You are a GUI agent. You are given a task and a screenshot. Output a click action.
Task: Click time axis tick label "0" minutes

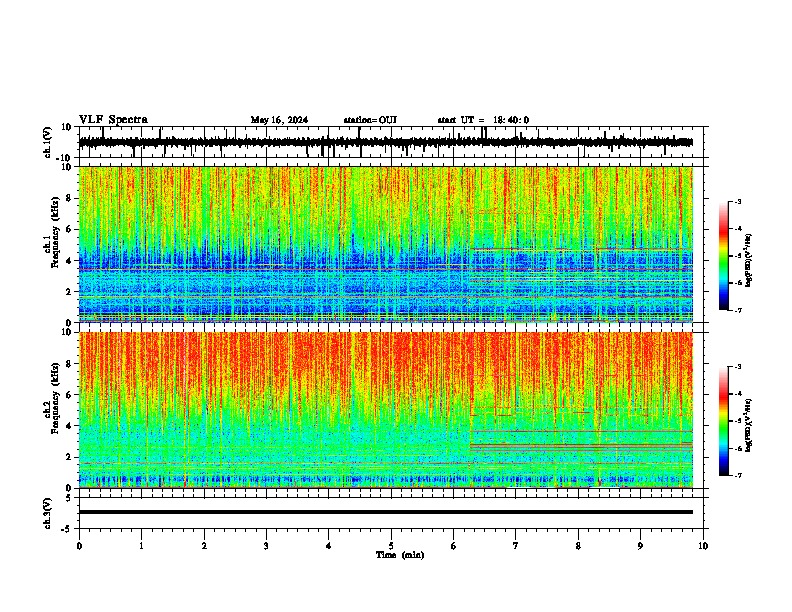tap(79, 546)
